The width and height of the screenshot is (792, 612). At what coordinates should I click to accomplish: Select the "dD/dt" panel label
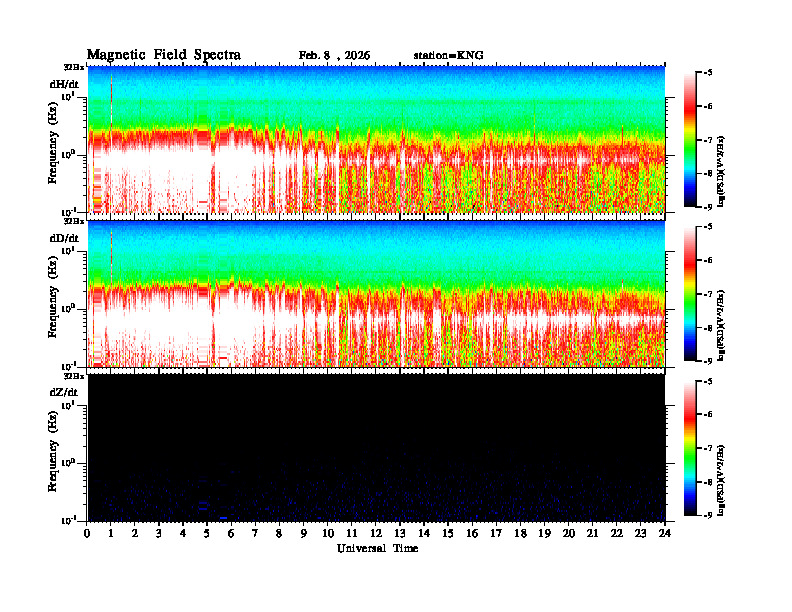point(64,238)
